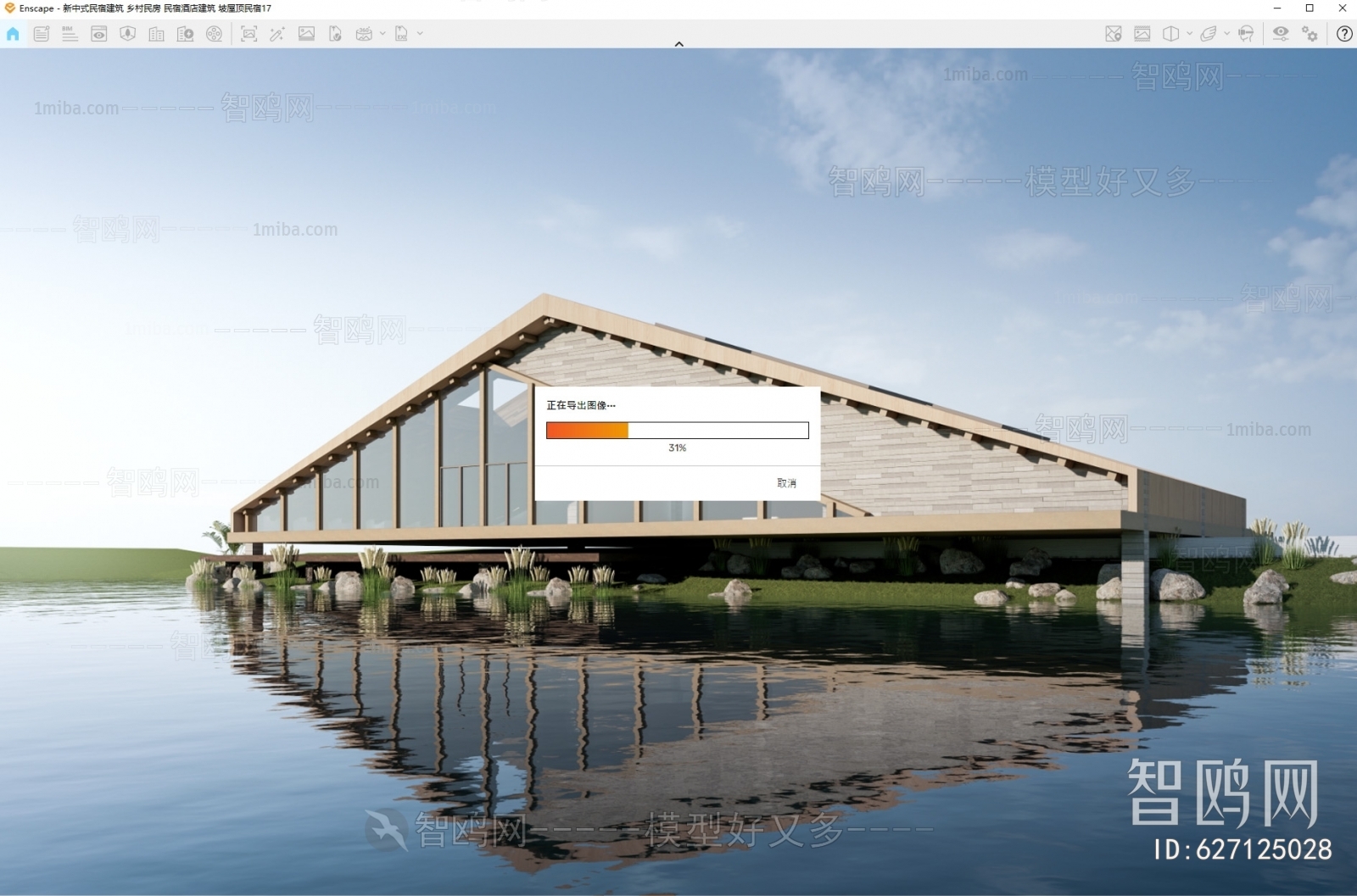Open the video editor film reel icon

click(x=215, y=34)
